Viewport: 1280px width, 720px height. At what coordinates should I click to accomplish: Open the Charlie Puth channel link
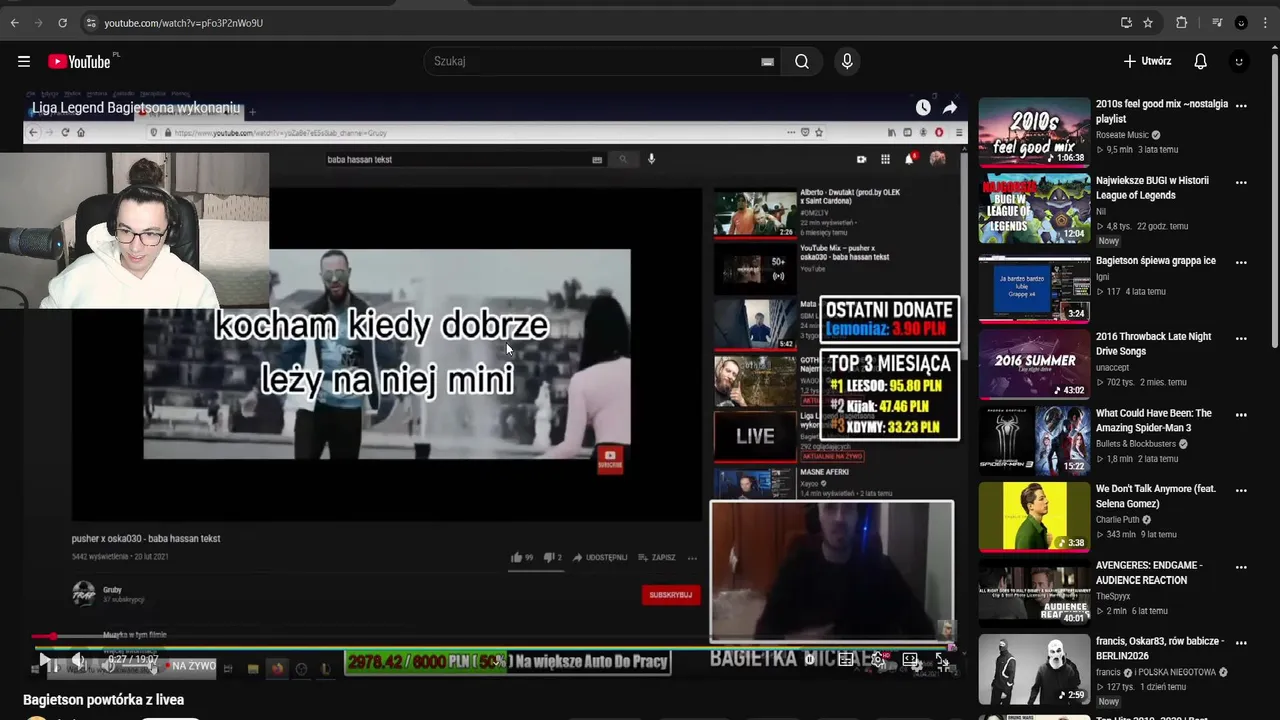1118,520
